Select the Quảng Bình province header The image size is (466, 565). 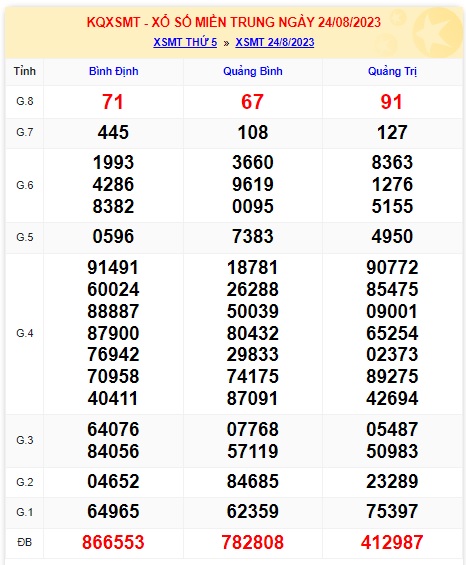click(x=253, y=71)
